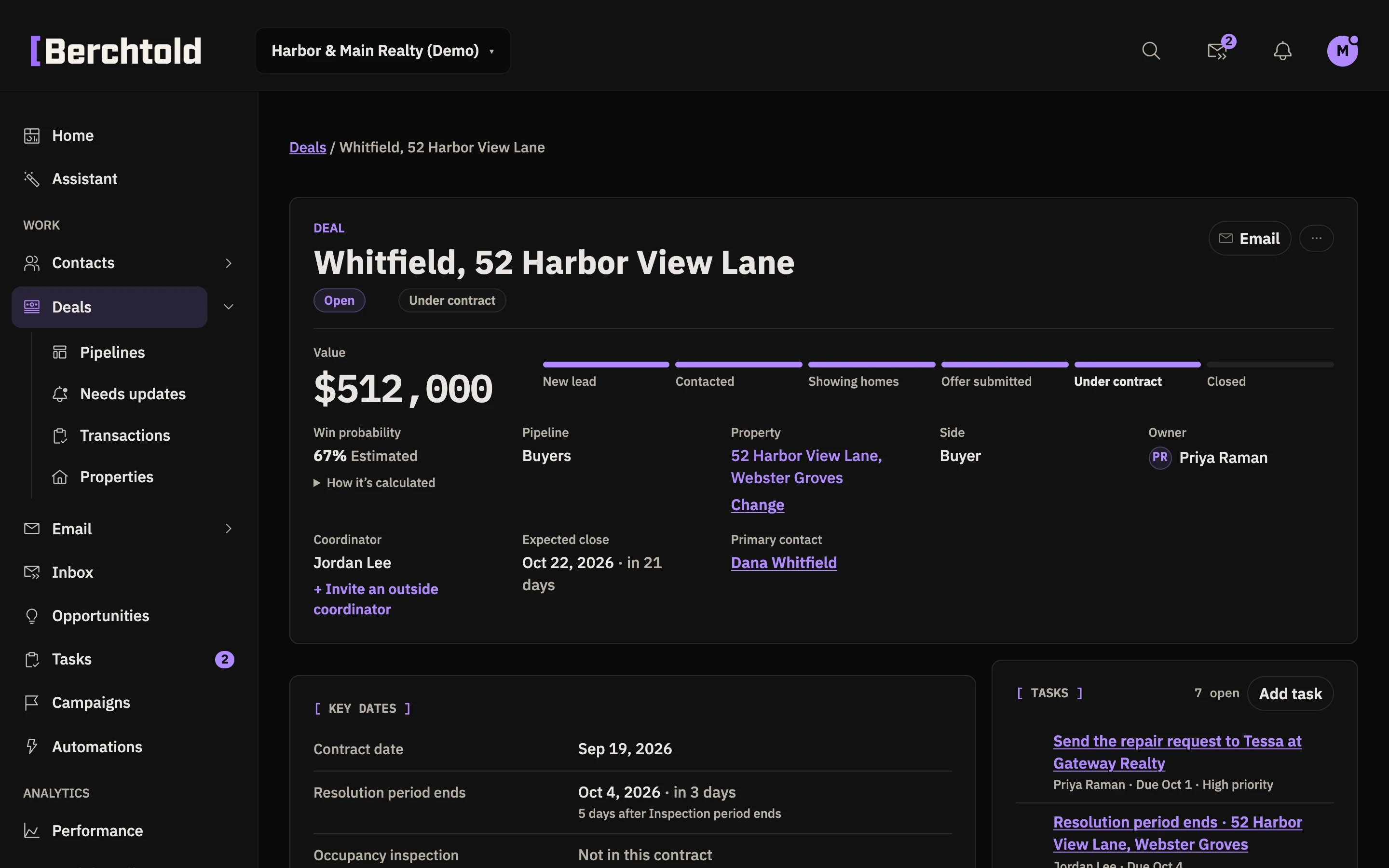Click the Priya Raman PR avatar
This screenshot has height=868, width=1389.
click(x=1160, y=458)
